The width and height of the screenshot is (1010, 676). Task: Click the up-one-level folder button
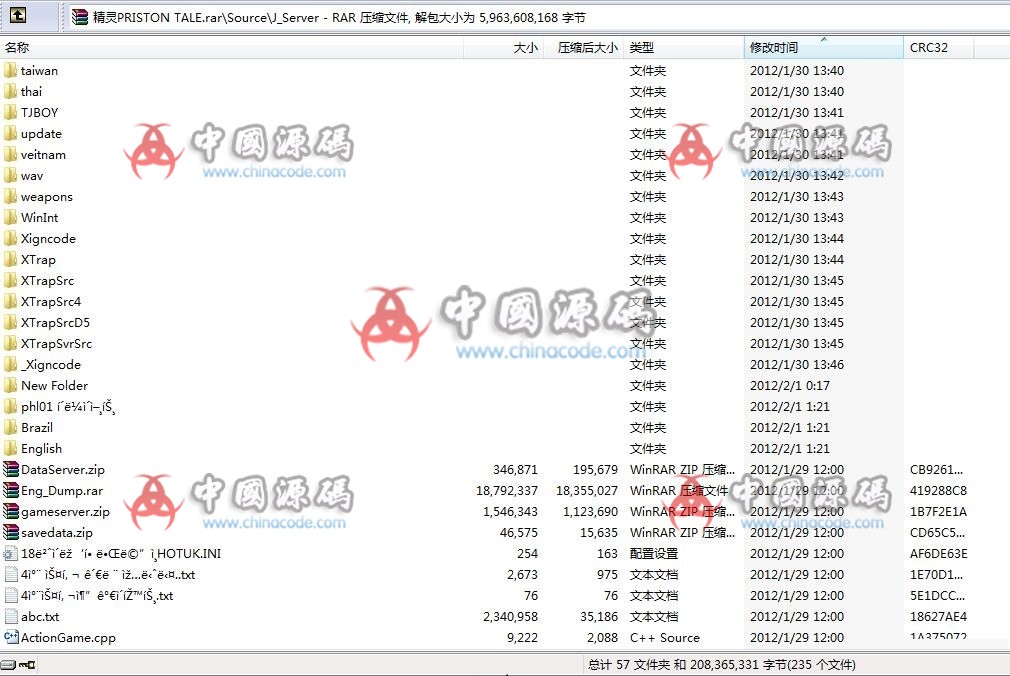coord(18,15)
